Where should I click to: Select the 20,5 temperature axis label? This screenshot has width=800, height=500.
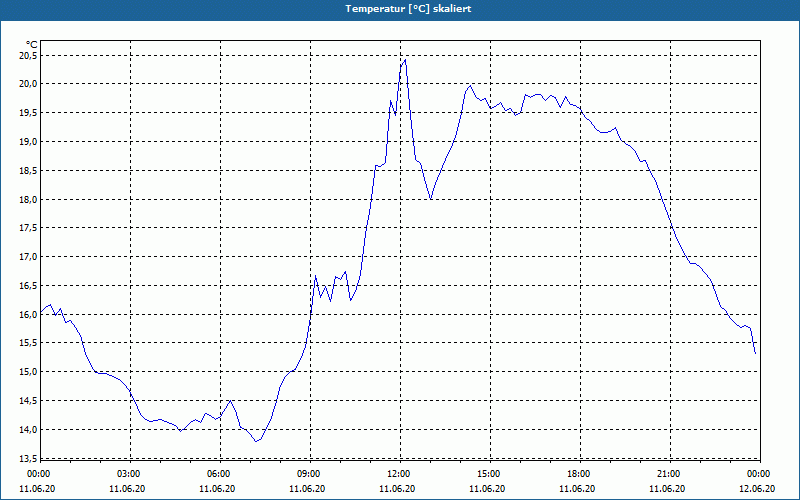[28, 55]
